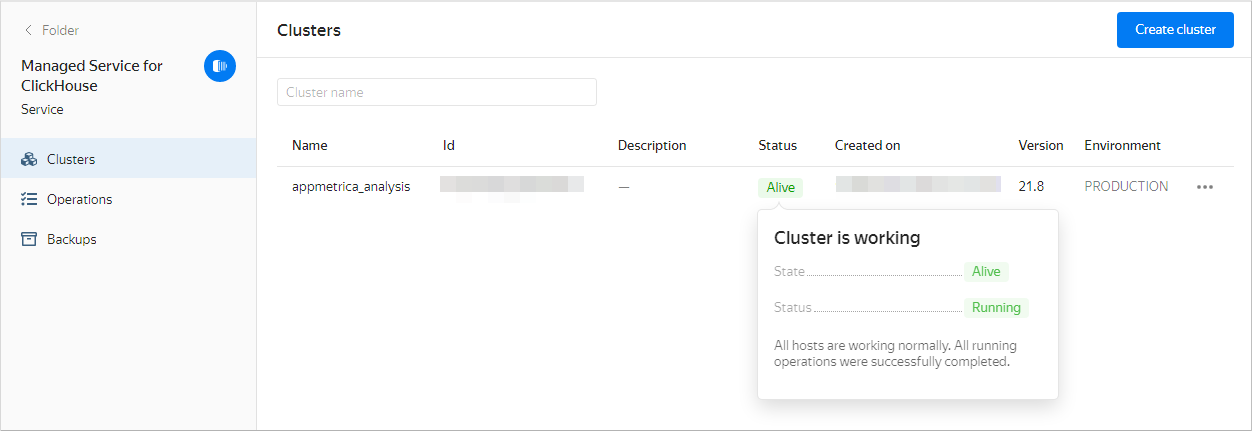
Task: Open the three-dot menu for appmetrica_analysis
Action: click(1204, 187)
